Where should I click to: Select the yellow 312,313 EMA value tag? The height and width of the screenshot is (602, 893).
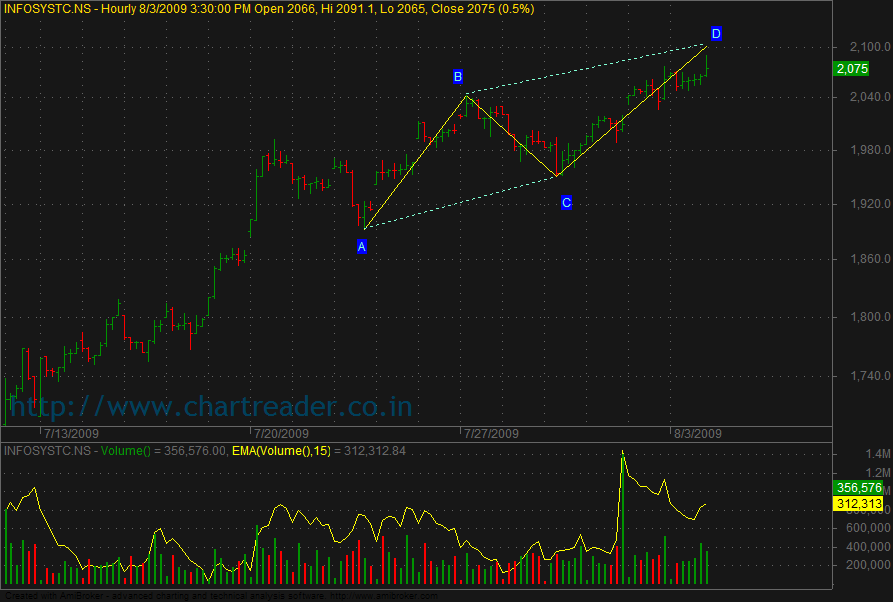click(857, 503)
